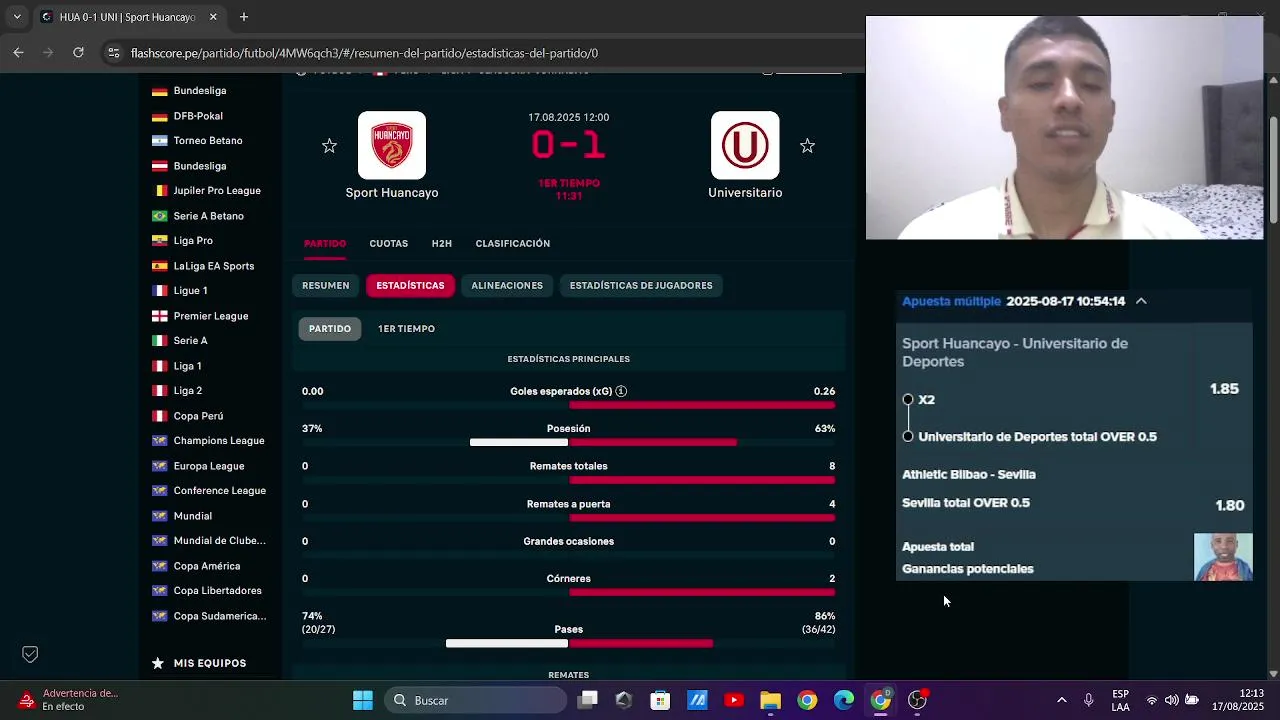Viewport: 1280px width, 720px height.
Task: Open the browser tab search dropdown
Action: (17, 17)
